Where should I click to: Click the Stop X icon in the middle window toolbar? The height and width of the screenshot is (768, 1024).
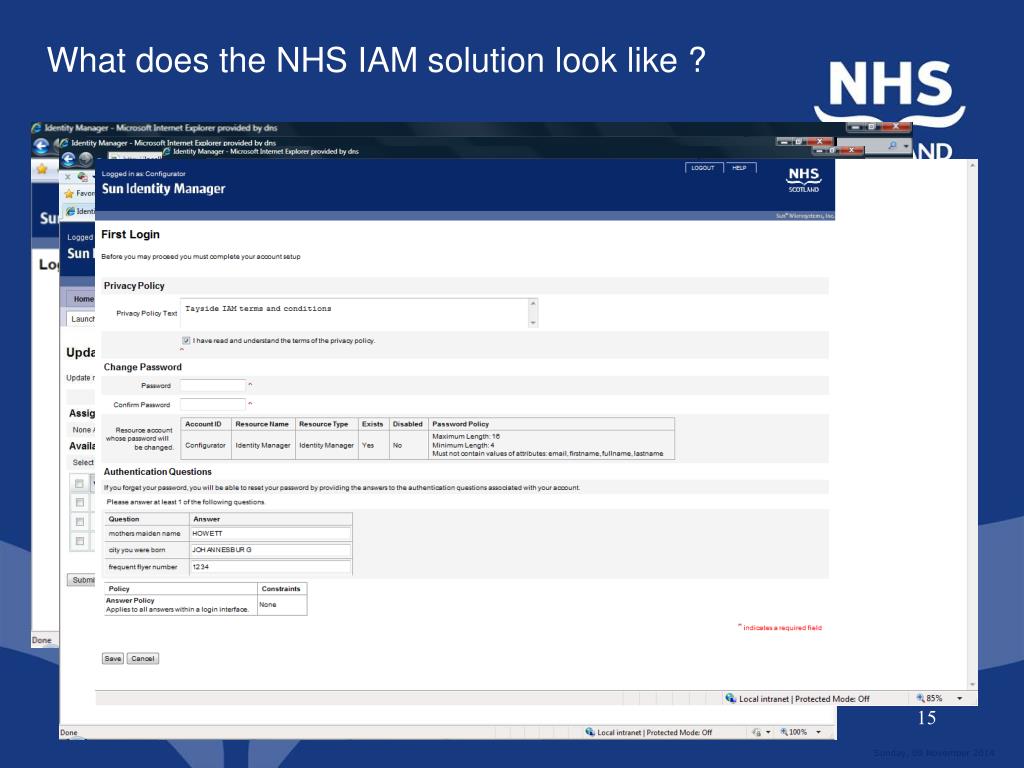coord(67,176)
